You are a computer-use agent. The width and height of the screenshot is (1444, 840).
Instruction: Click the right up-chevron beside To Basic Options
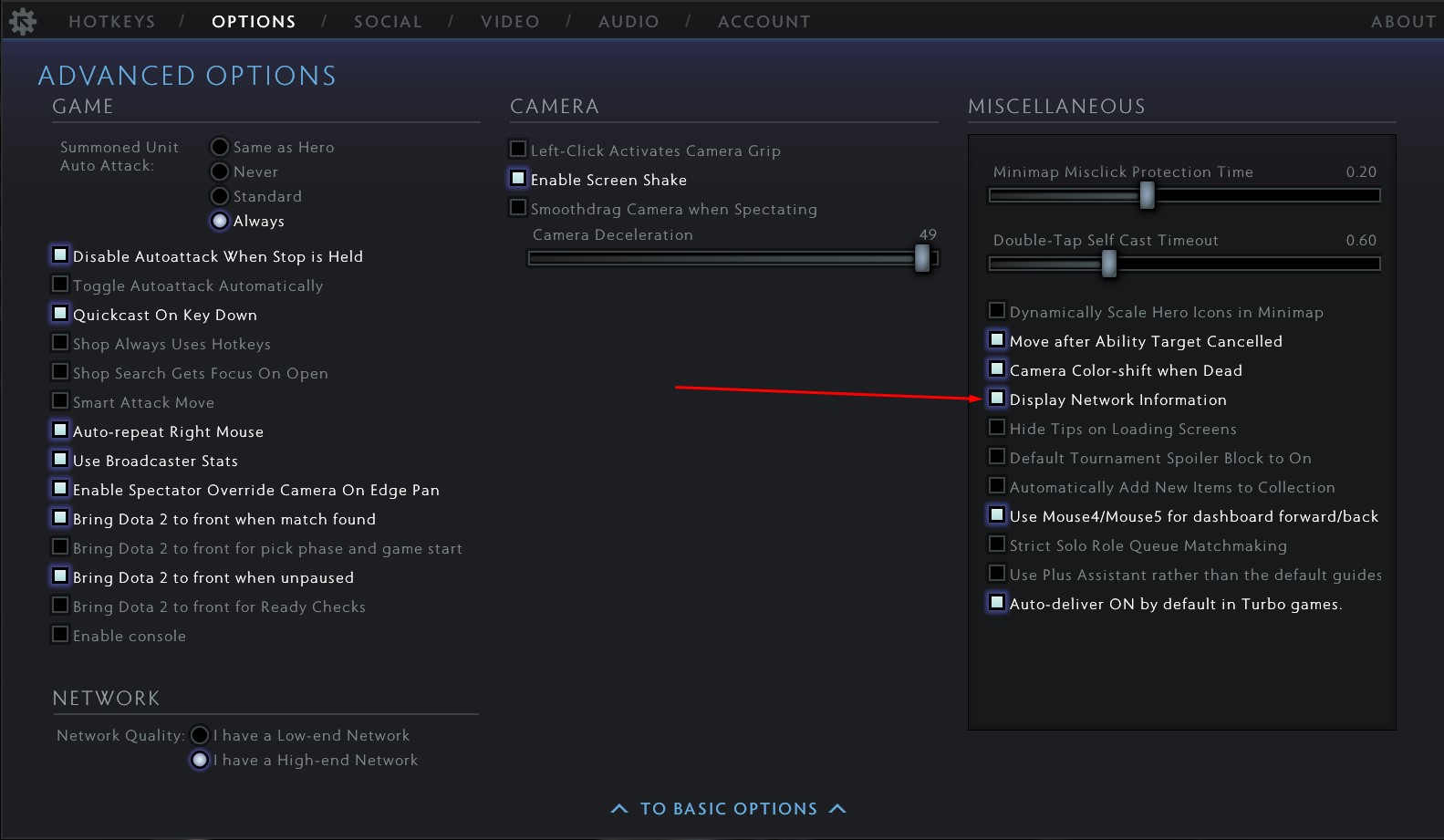coord(838,809)
